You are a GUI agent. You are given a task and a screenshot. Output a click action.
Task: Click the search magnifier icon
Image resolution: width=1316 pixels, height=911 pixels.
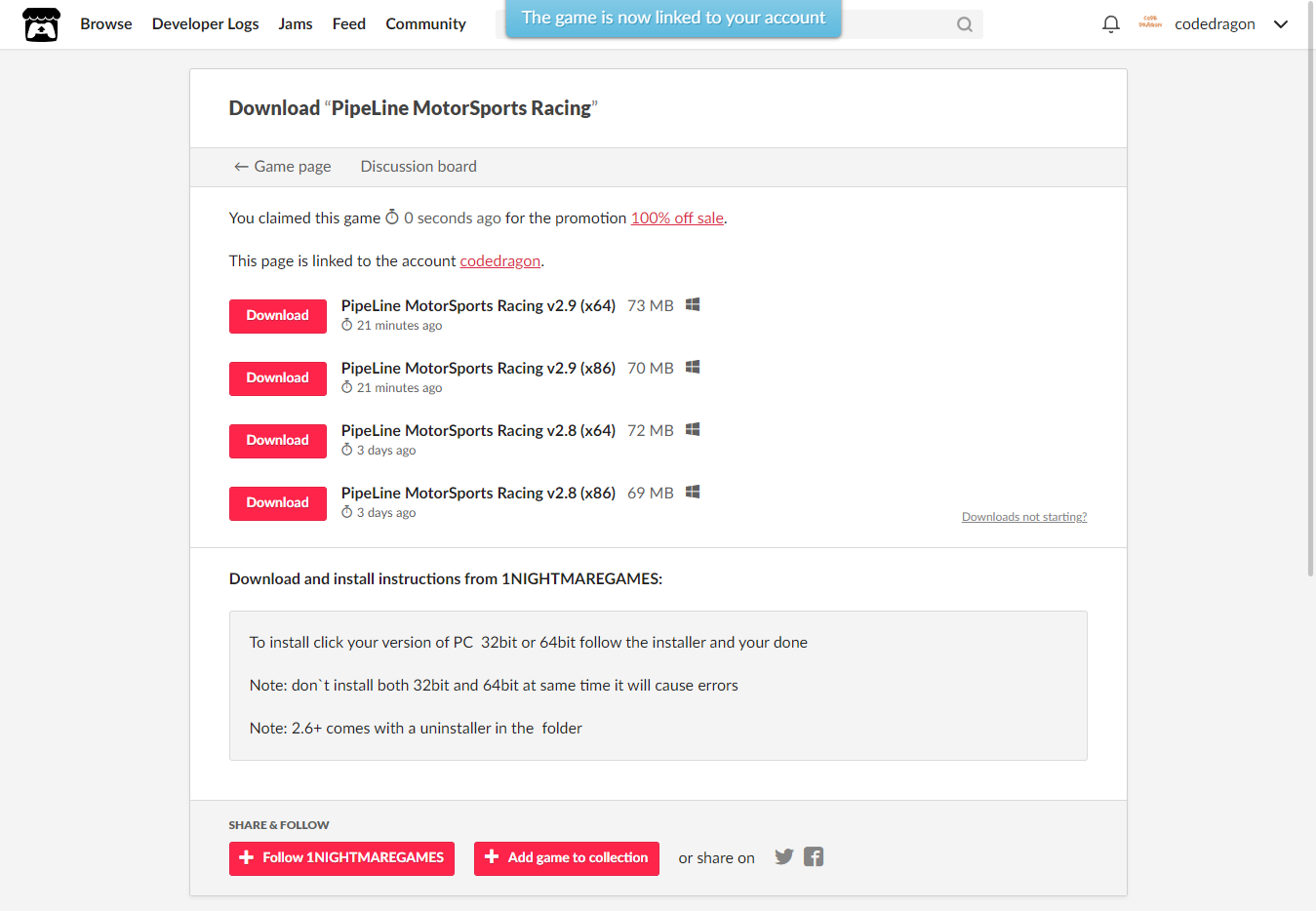coord(964,24)
